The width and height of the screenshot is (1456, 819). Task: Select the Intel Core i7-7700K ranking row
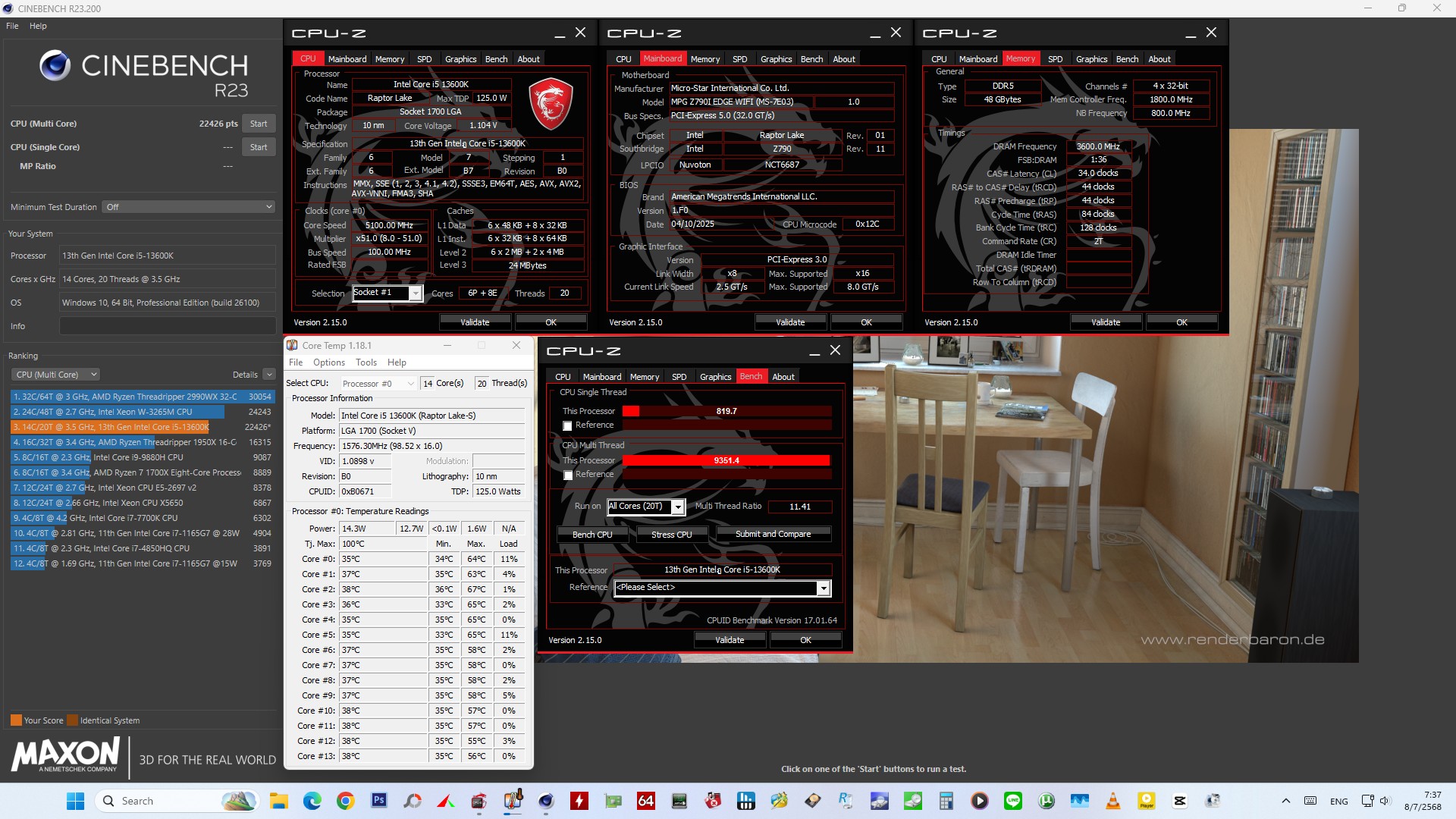(x=142, y=518)
